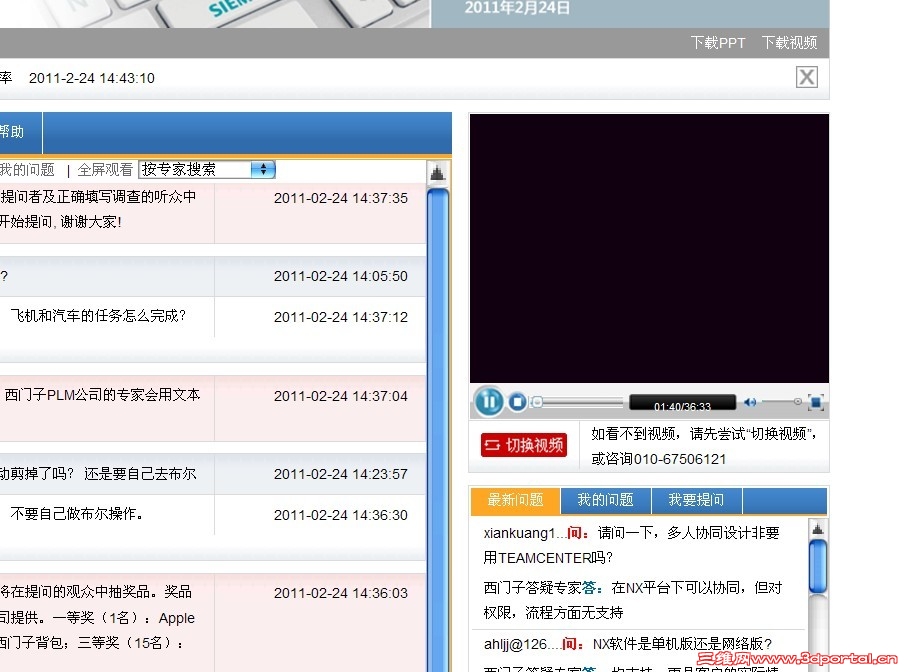Screen dimensions: 917x672
Task: Click 我的问题 link in left panel
Action: (27, 170)
